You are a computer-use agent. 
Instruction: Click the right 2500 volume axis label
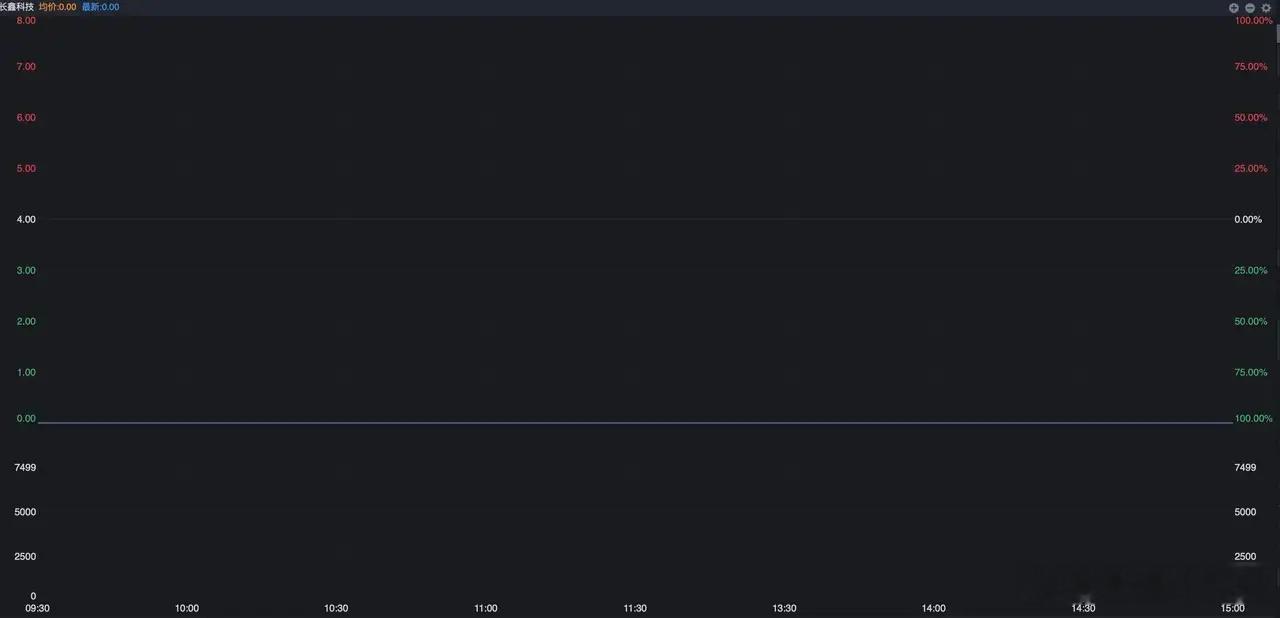pyautogui.click(x=1245, y=556)
